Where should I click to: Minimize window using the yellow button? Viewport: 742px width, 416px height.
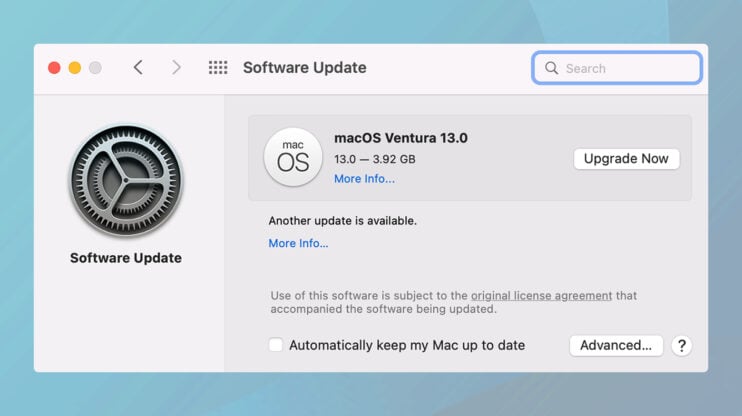75,68
